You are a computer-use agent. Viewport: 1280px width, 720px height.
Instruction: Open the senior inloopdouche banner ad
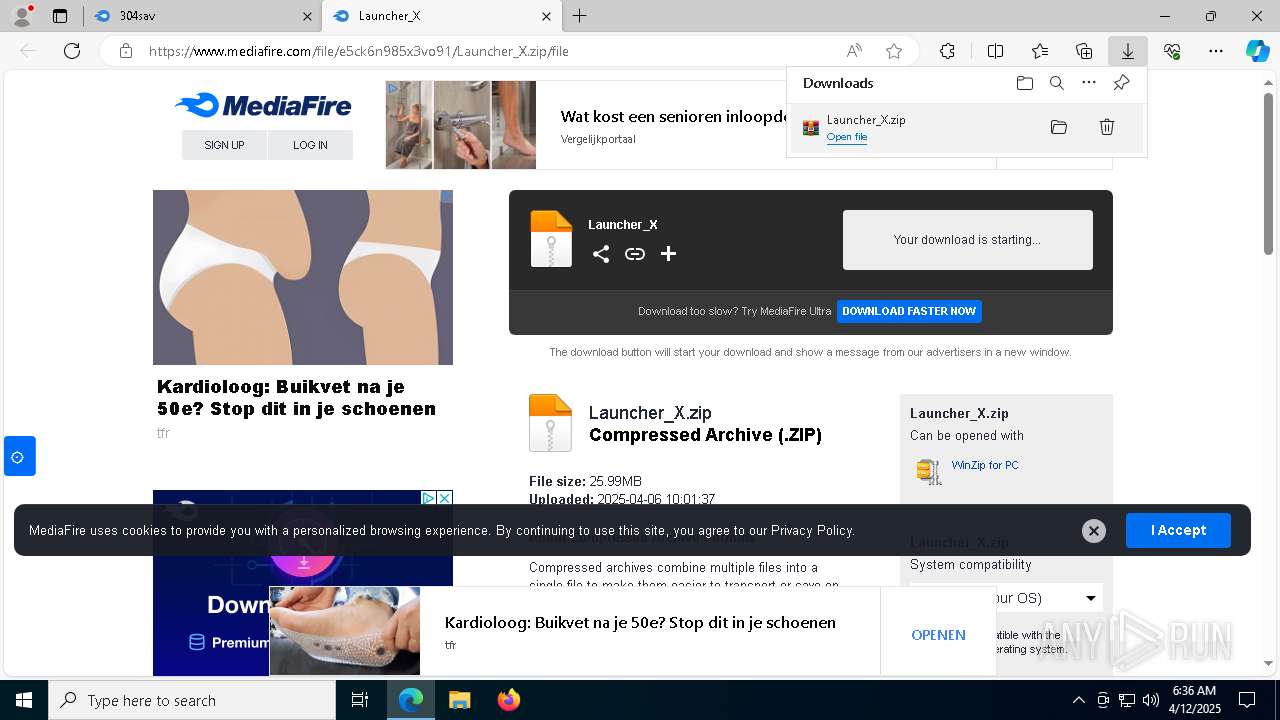tap(585, 125)
